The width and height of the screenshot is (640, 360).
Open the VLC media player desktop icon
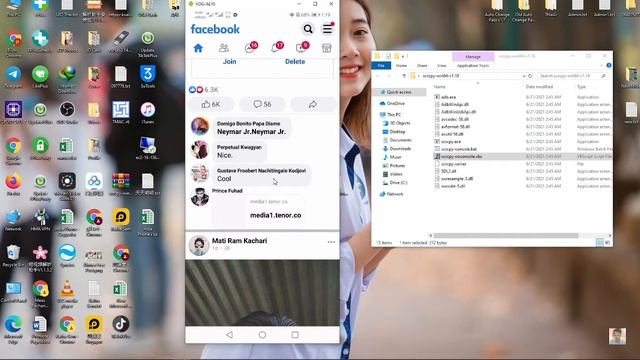coord(67,293)
